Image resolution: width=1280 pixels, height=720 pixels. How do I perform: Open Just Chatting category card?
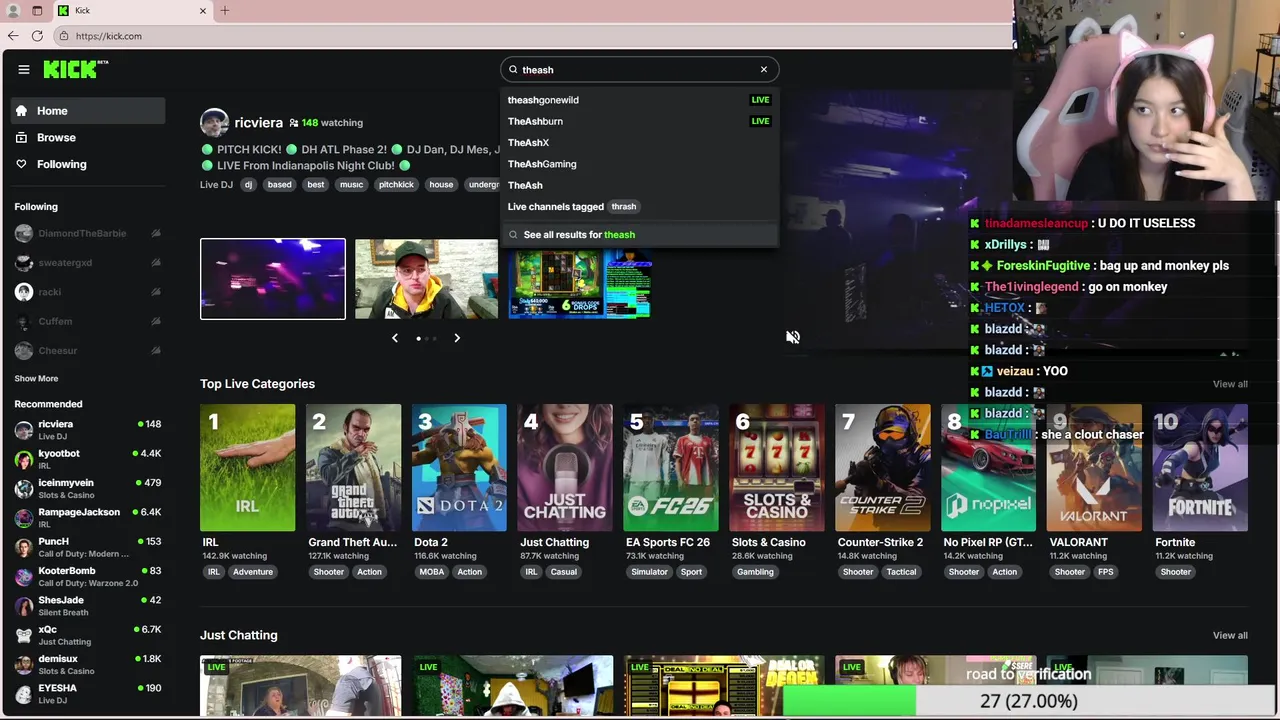point(565,468)
